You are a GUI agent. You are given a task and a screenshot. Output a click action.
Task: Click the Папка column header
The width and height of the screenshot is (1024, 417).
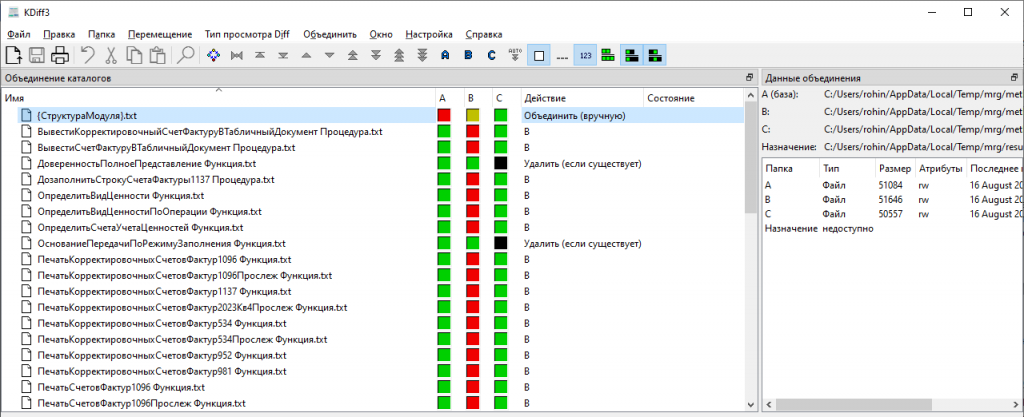791,168
